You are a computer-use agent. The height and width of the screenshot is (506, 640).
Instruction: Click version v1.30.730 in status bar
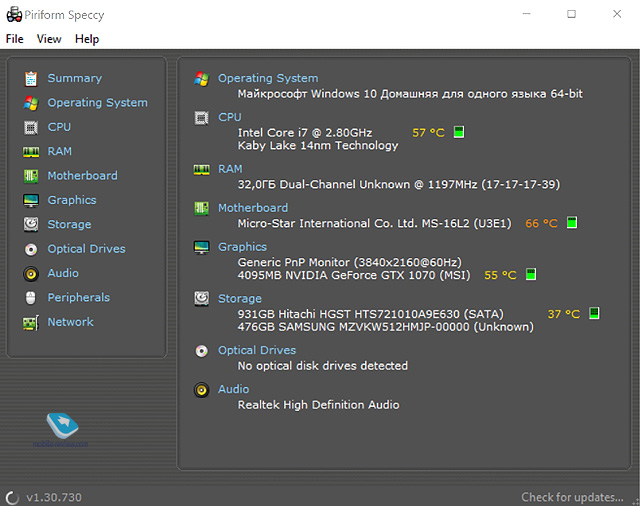click(54, 498)
